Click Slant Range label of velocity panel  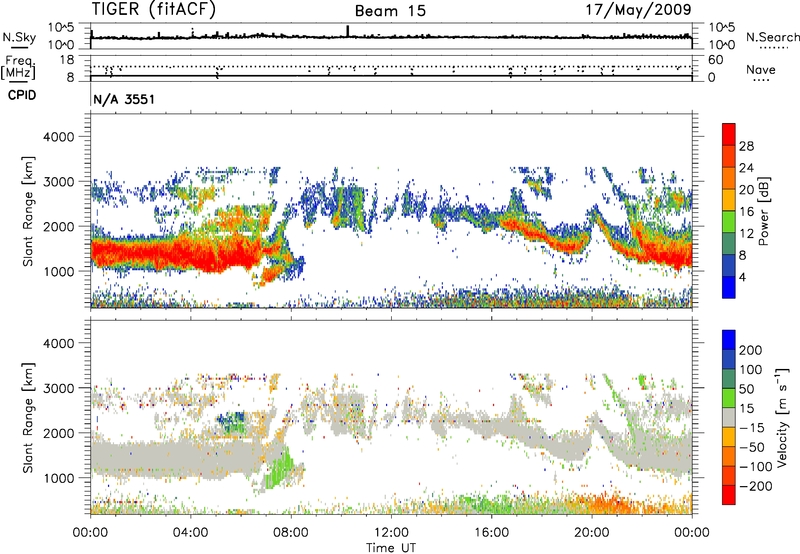click(x=28, y=418)
